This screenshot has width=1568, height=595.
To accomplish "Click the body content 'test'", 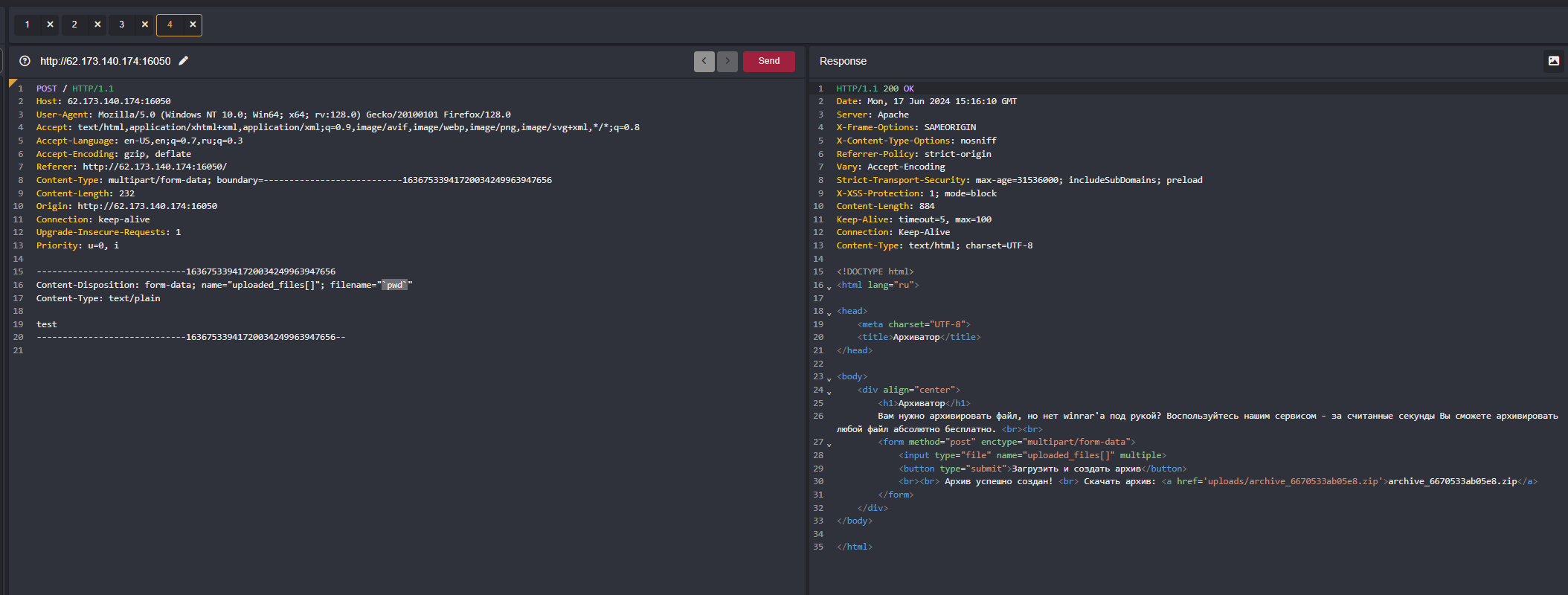I will 47,324.
